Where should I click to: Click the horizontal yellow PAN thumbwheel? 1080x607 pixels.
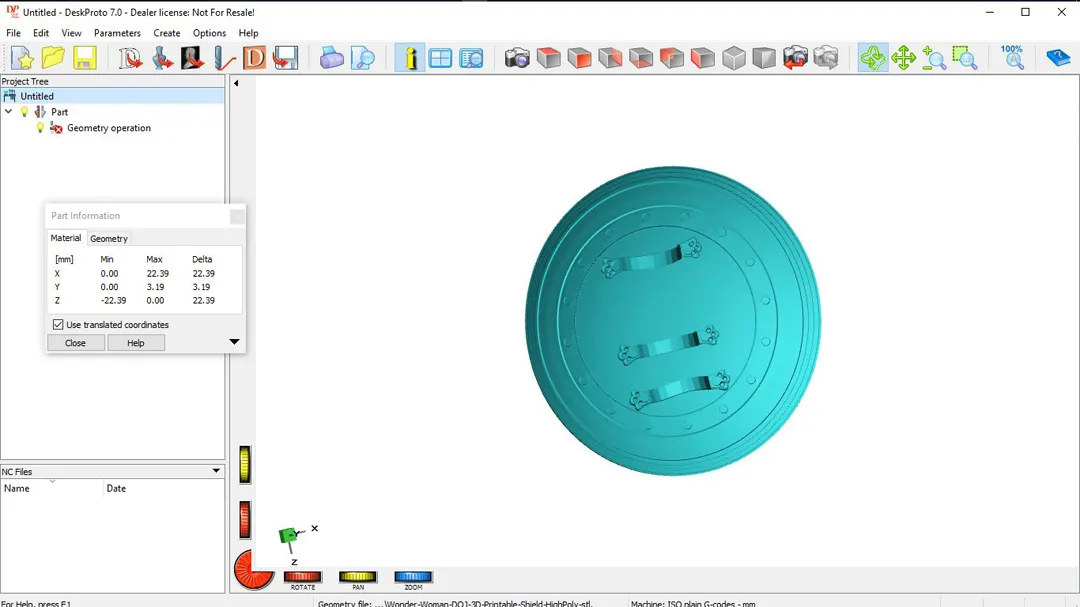(x=357, y=577)
